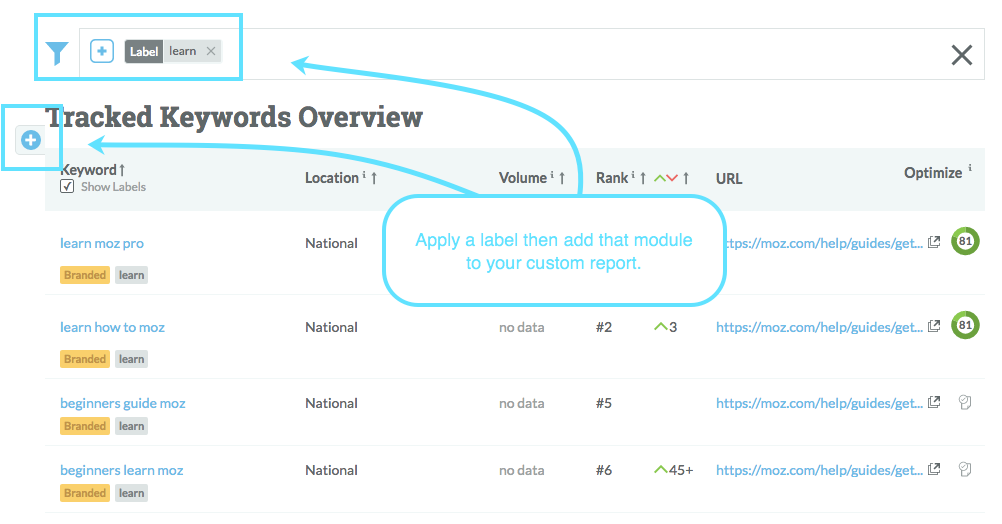Click the 'beginners learn moz' keyword link
This screenshot has width=1002, height=524.
pyautogui.click(x=121, y=470)
